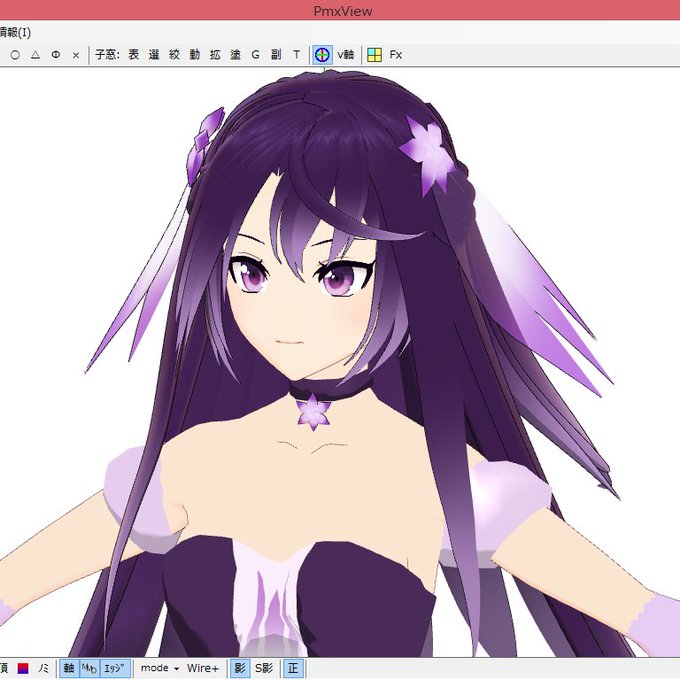
Task: Open the 塗 sub-window
Action: point(235,55)
